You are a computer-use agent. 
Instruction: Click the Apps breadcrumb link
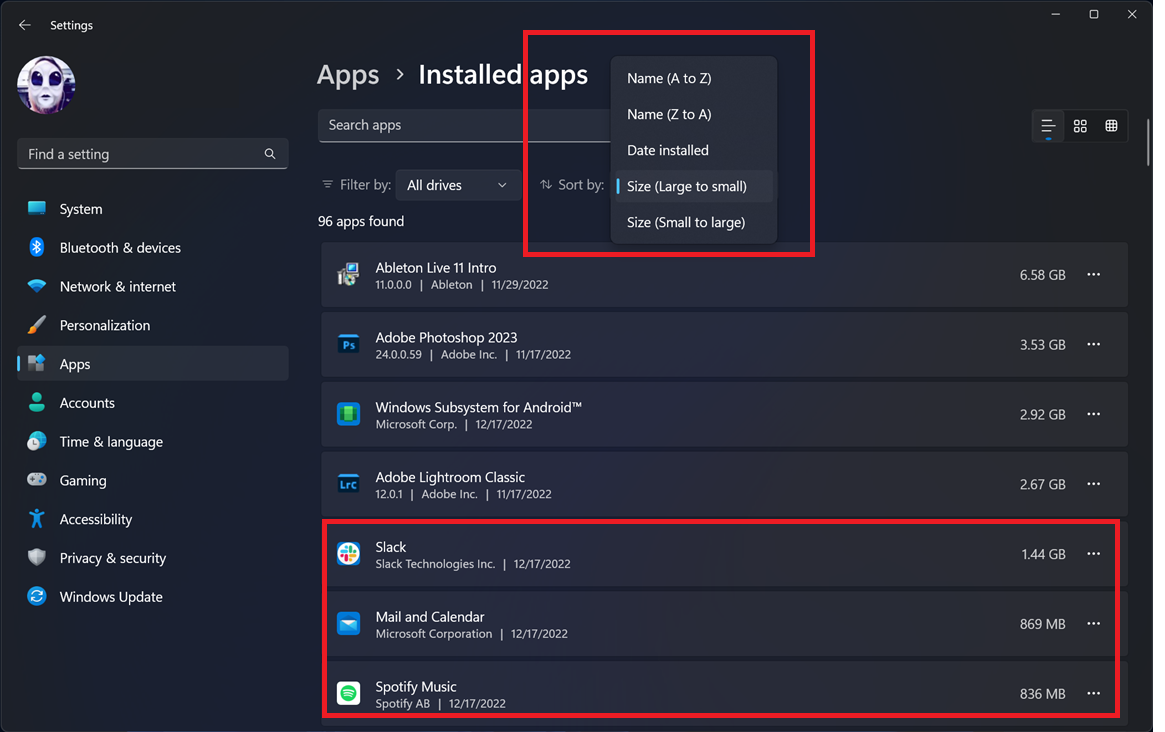point(348,74)
